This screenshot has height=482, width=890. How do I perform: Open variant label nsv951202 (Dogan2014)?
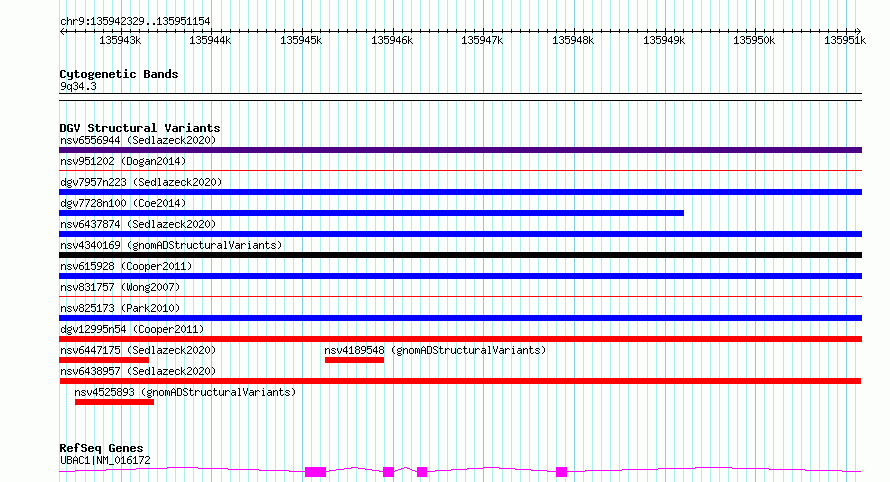tap(123, 161)
